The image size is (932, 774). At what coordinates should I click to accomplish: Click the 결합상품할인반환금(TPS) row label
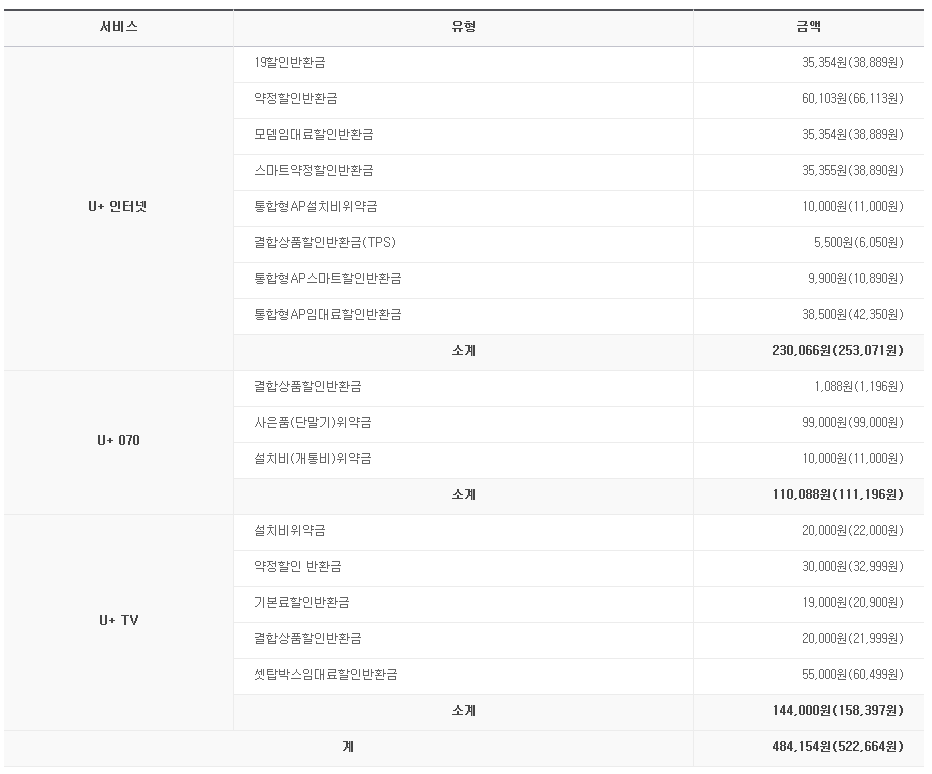click(x=325, y=243)
